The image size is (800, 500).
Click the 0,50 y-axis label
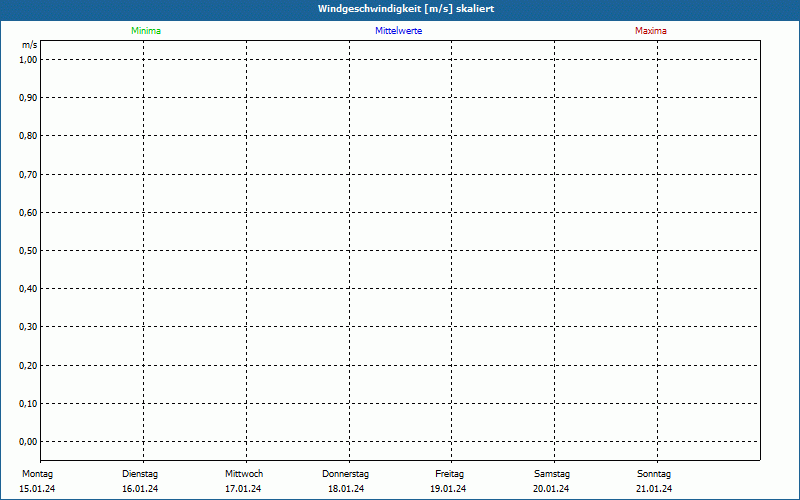(28, 250)
